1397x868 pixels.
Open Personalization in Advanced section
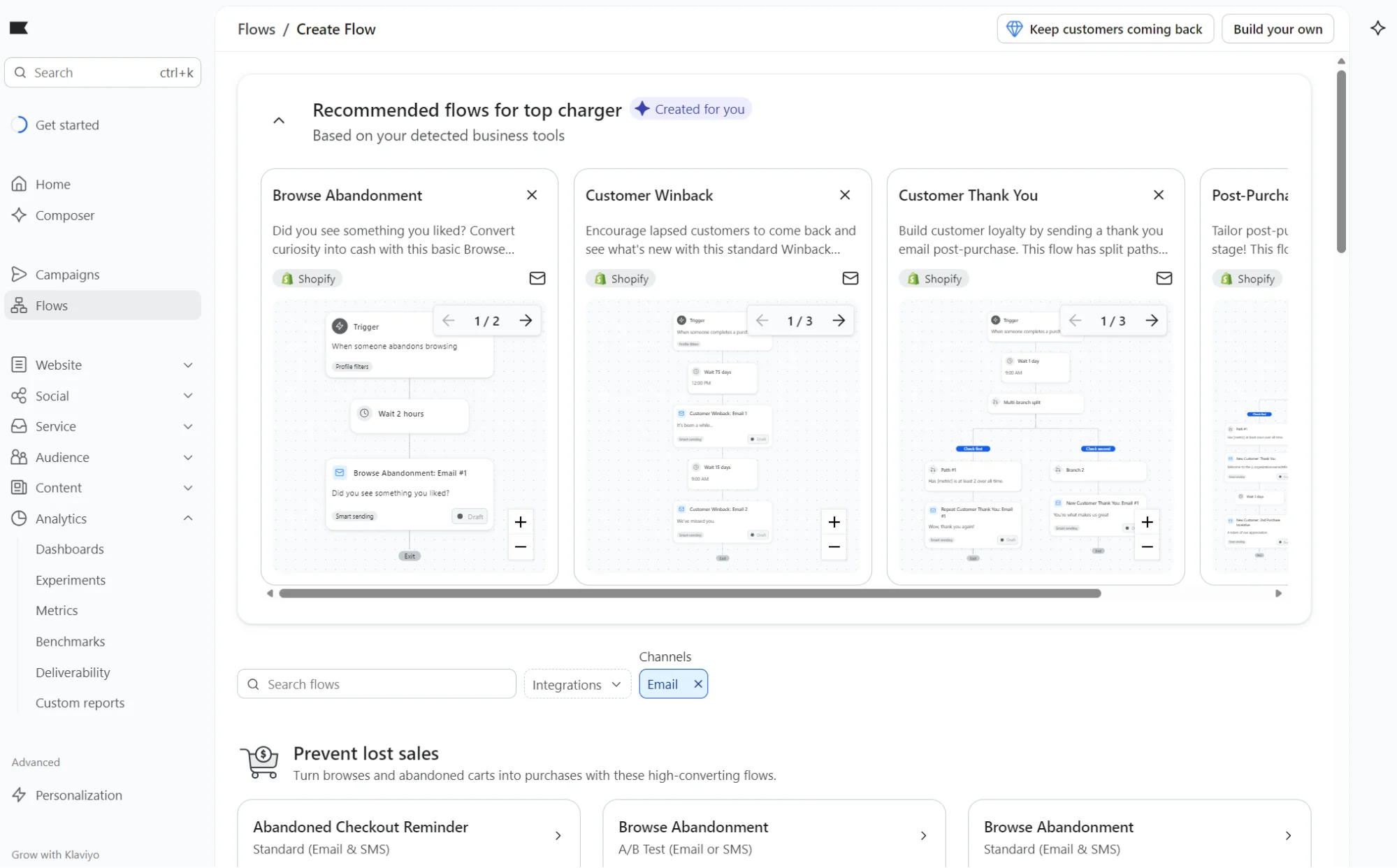(103, 795)
